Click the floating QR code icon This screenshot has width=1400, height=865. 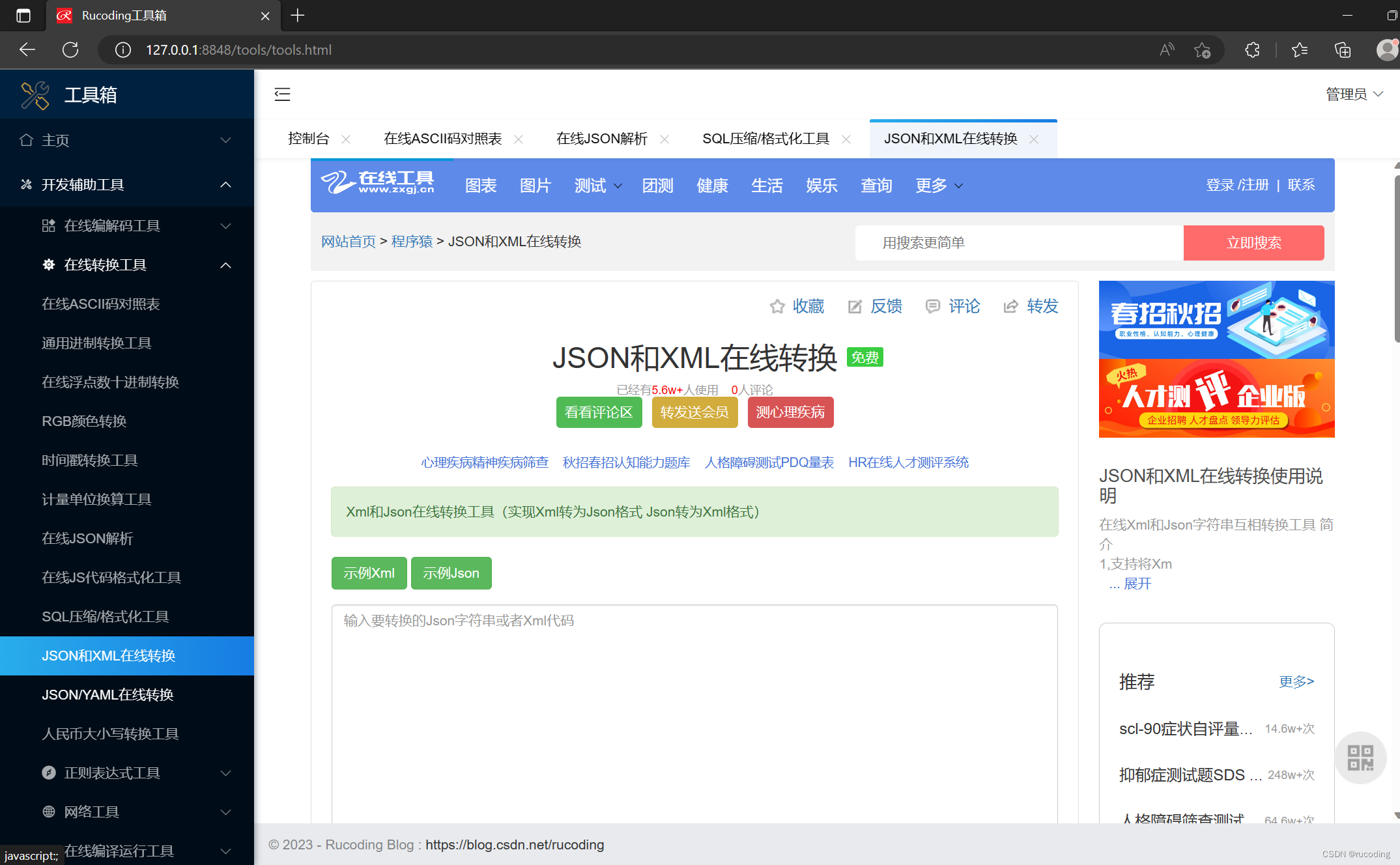click(x=1360, y=758)
